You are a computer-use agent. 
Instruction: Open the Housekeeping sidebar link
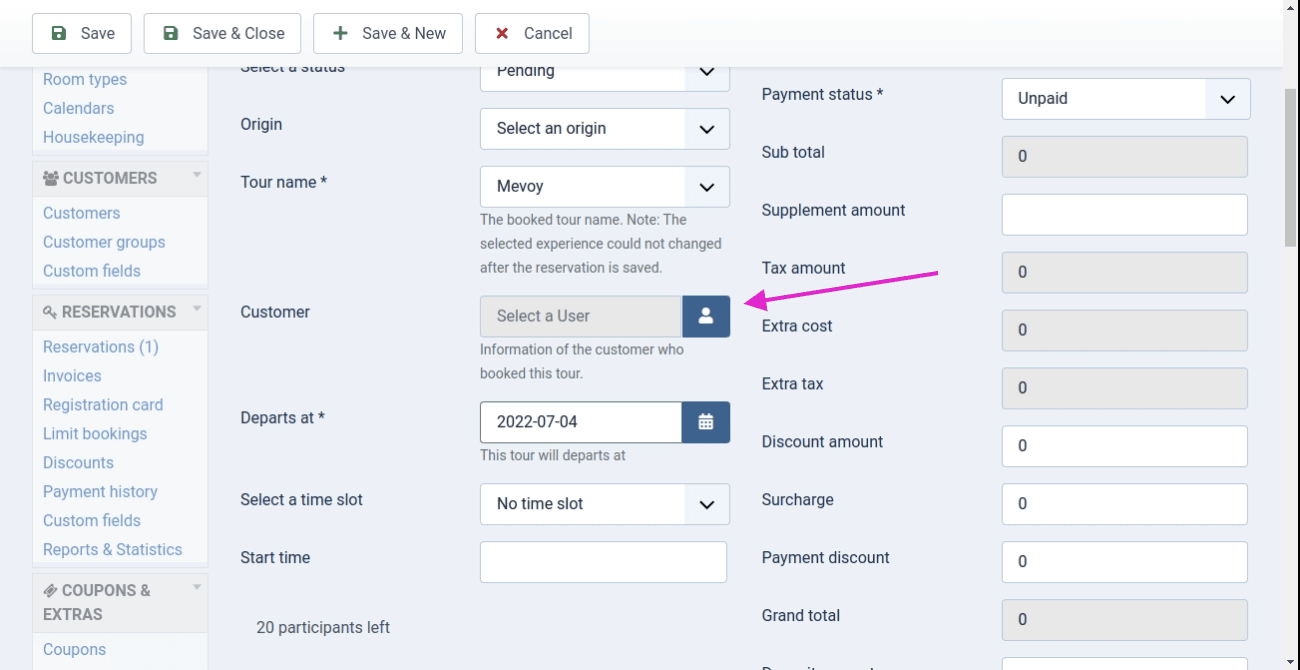[x=93, y=137]
